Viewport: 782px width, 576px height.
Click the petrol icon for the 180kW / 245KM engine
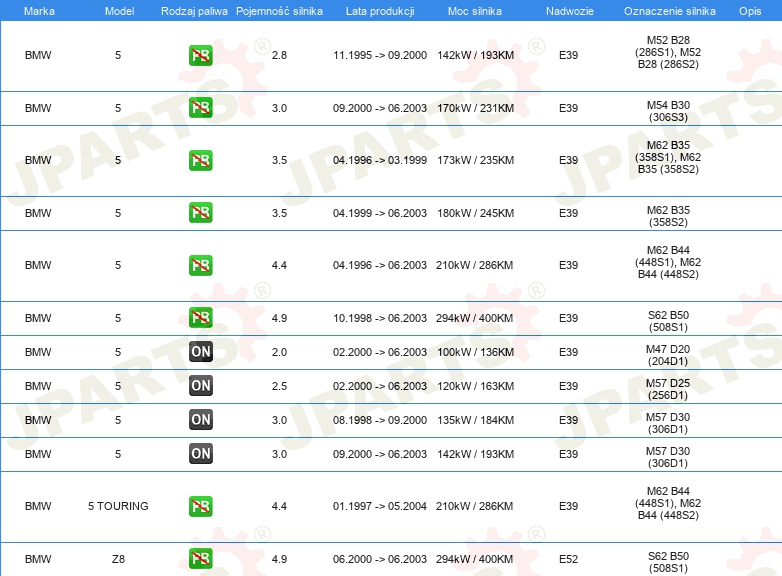[x=200, y=213]
